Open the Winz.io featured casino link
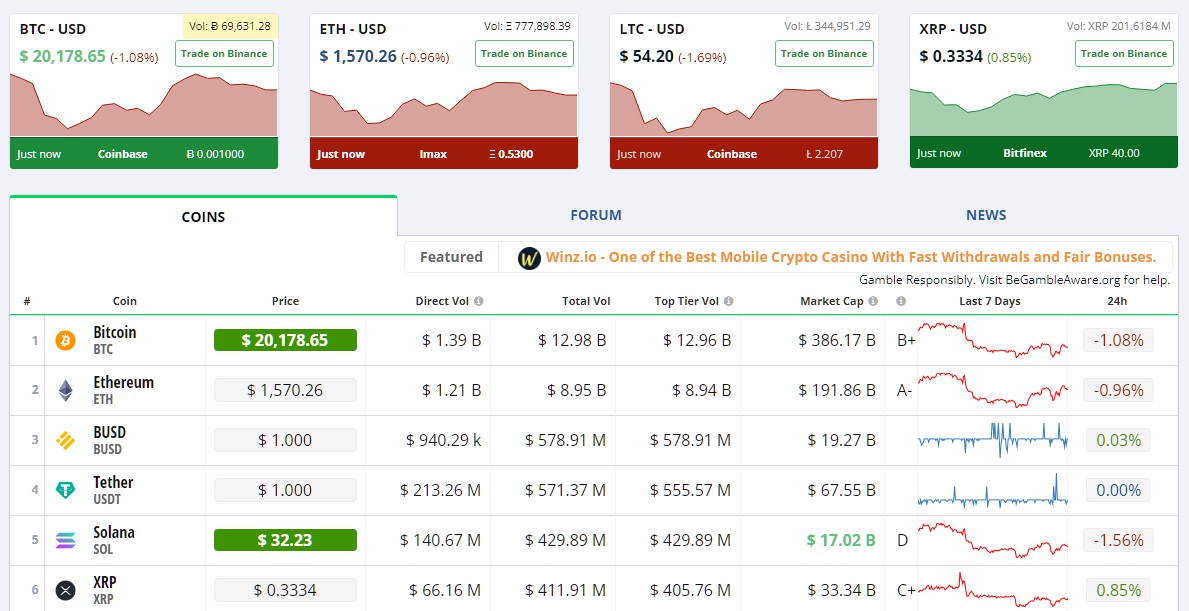The height and width of the screenshot is (611, 1189). tap(851, 257)
